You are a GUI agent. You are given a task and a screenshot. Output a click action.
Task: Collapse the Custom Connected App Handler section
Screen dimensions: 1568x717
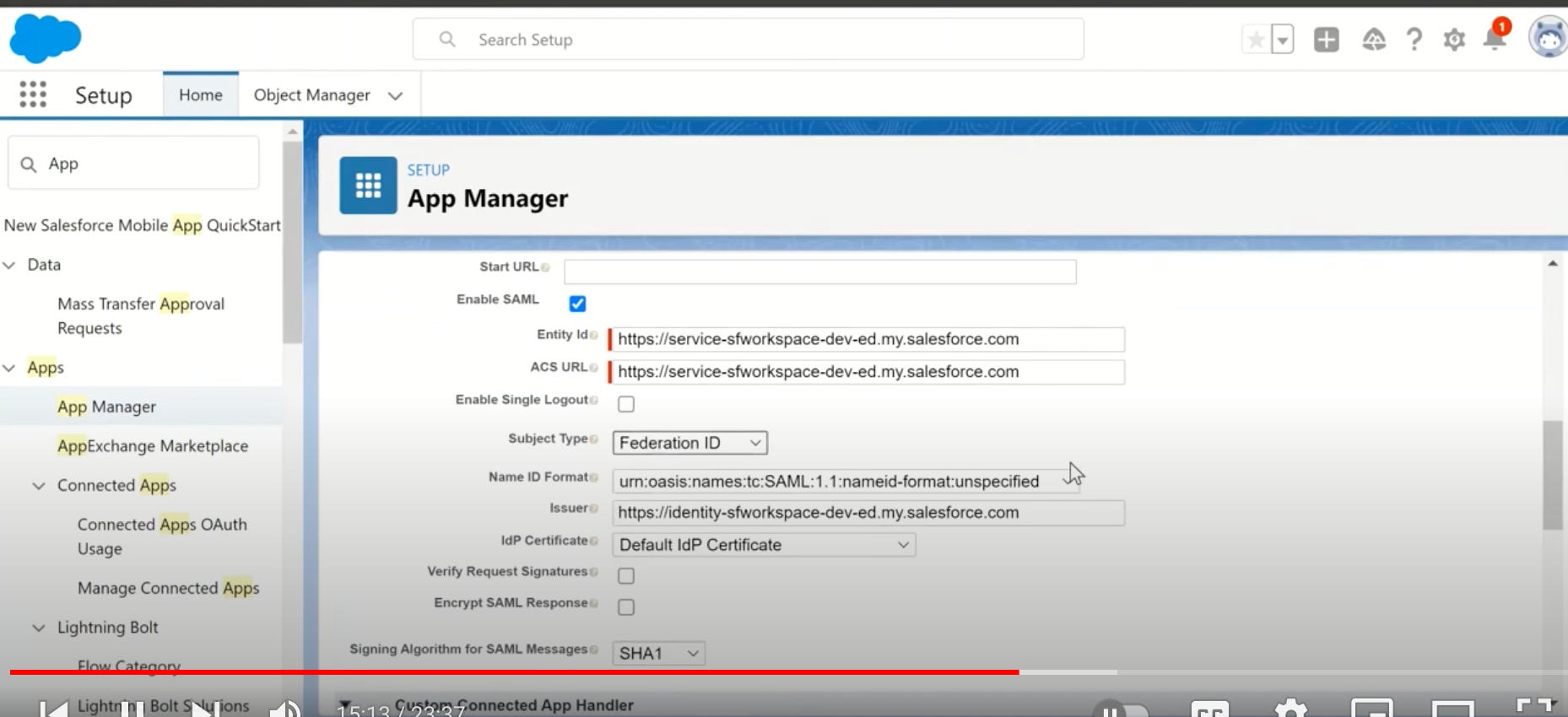(x=345, y=704)
